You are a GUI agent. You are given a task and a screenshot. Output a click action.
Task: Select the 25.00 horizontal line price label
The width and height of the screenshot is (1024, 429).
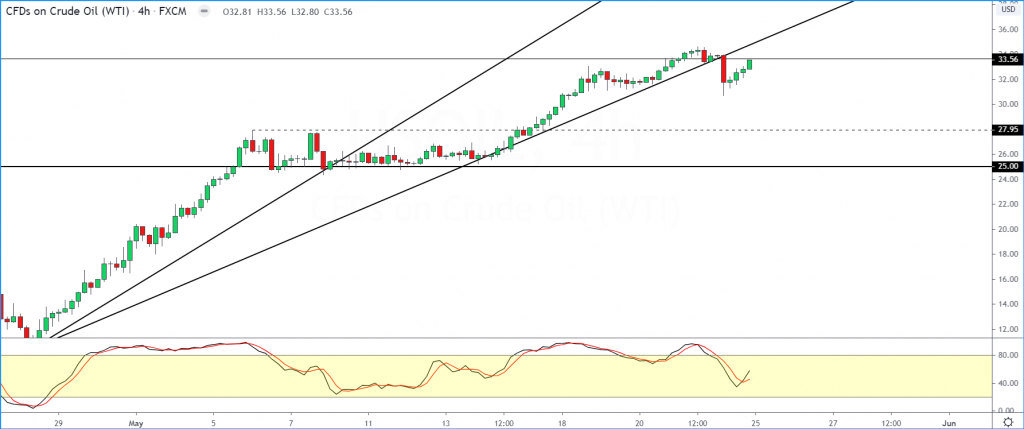point(1008,167)
